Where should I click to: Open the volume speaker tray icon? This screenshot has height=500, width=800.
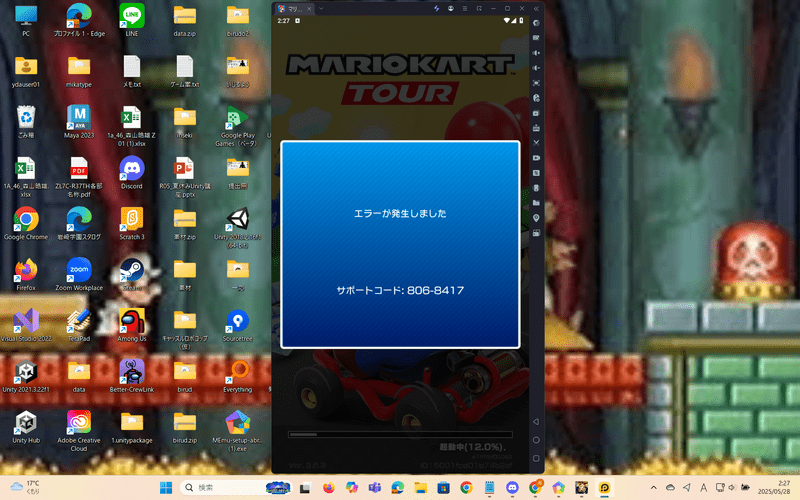pos(732,488)
